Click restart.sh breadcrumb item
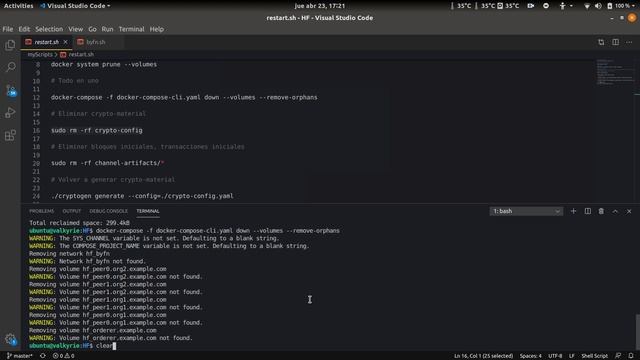Image resolution: width=640 pixels, height=360 pixels. click(x=81, y=54)
